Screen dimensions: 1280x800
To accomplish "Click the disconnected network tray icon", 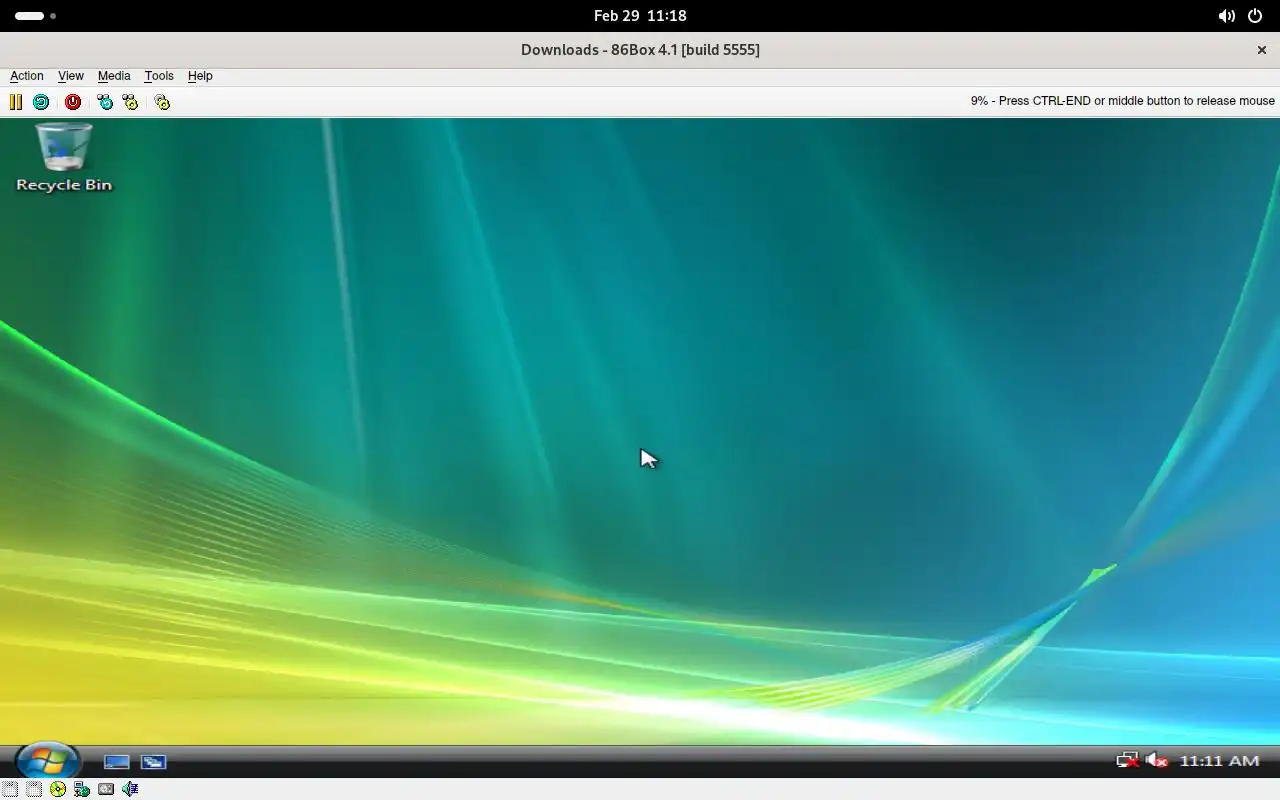I will (1128, 761).
